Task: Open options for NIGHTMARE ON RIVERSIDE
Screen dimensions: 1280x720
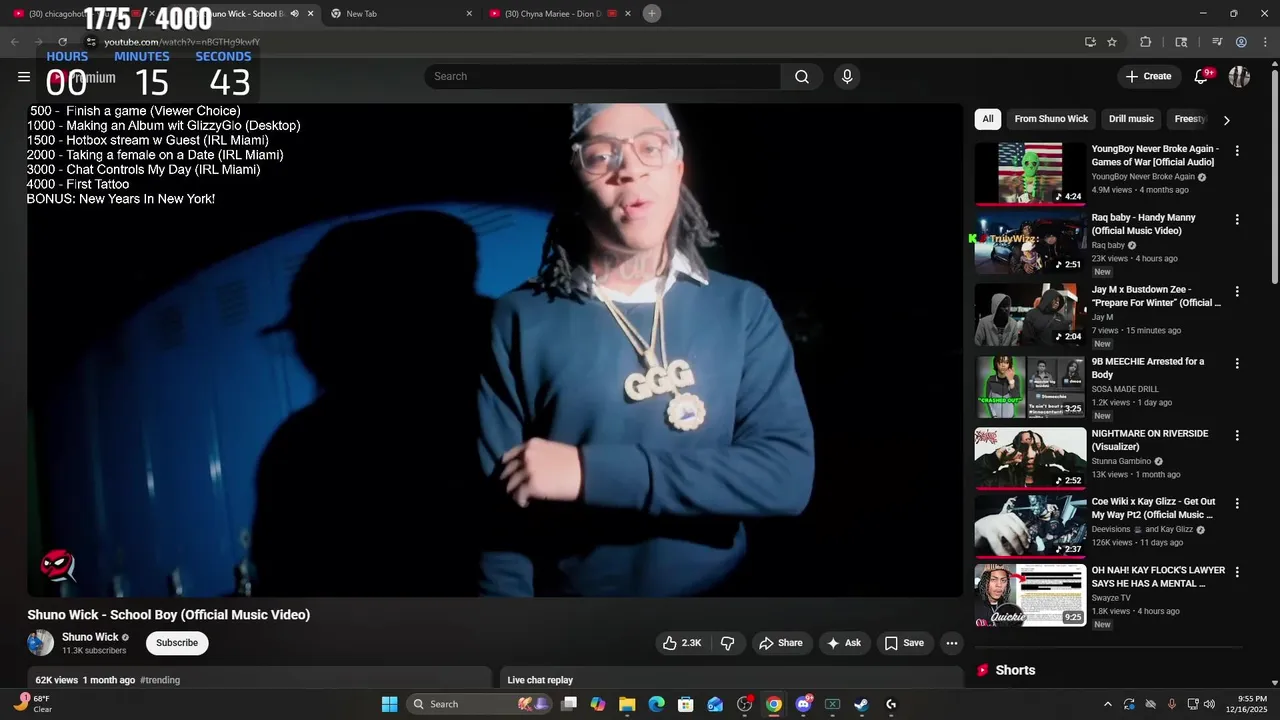Action: (1237, 435)
